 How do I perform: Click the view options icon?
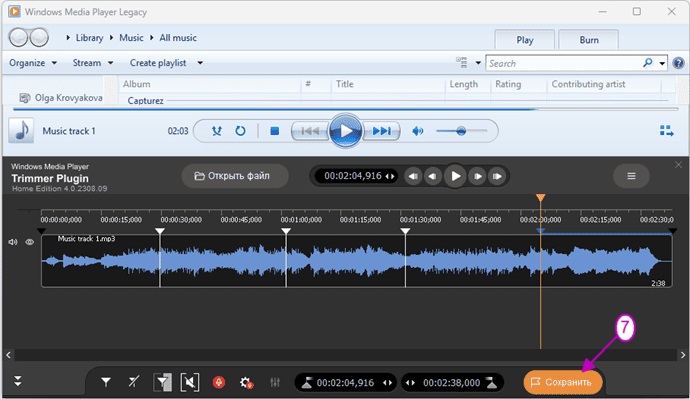[461, 62]
